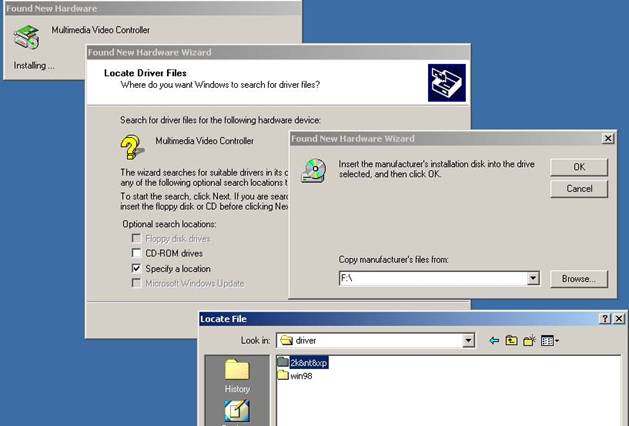Open the View menu icon

(x=549, y=341)
